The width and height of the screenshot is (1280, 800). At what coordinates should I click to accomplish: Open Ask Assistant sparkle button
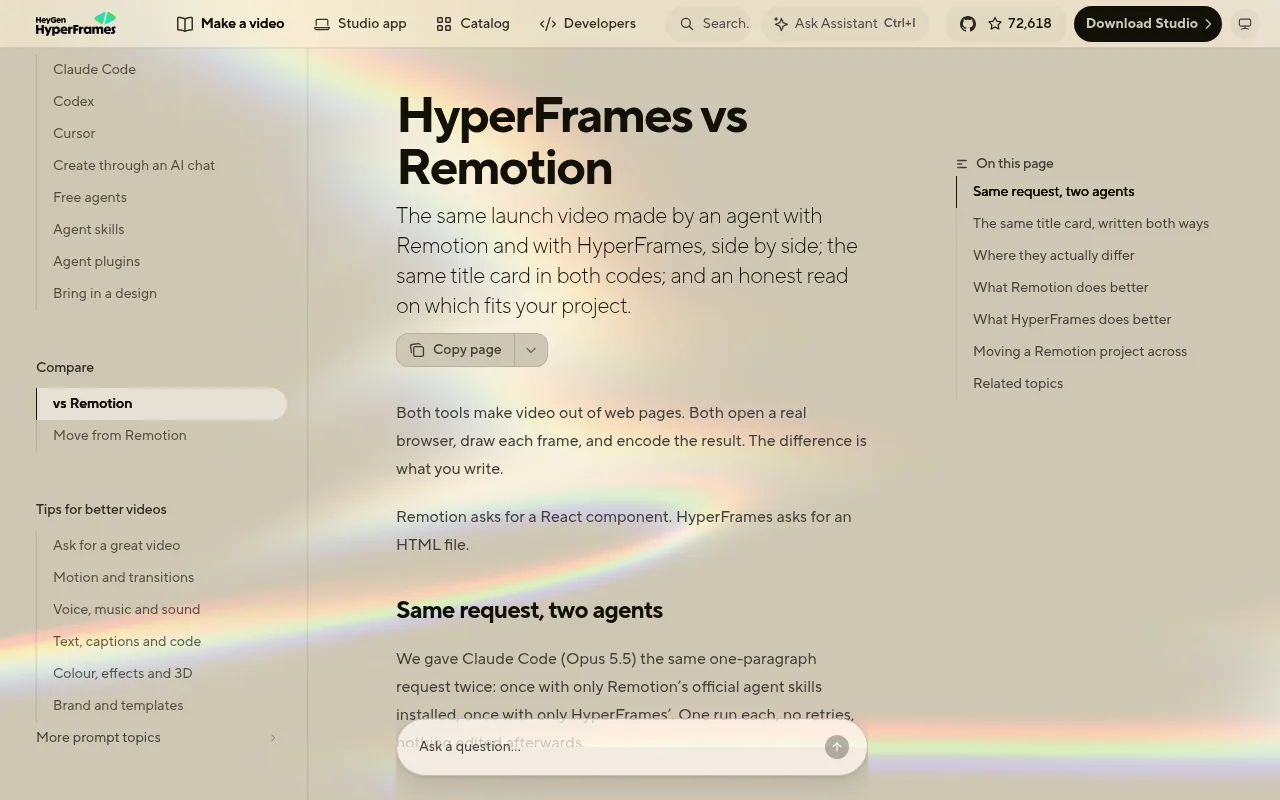click(845, 23)
